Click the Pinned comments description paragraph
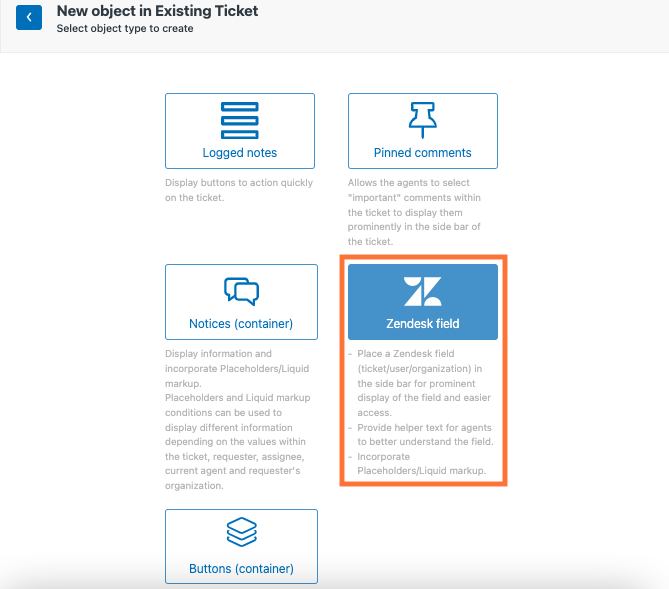669x589 pixels. click(x=414, y=212)
